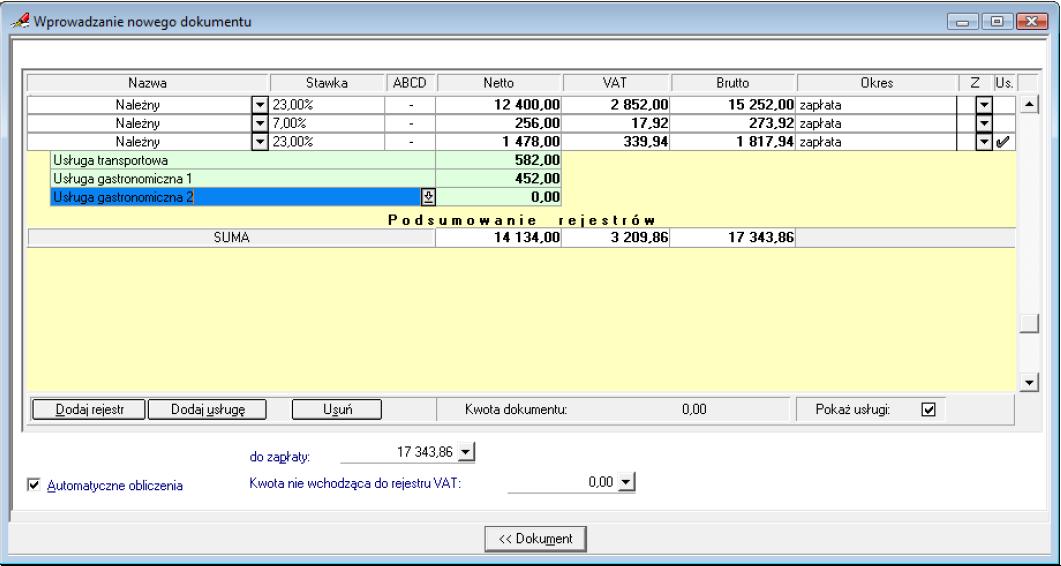
Task: Open the do zapłaty amount dropdown
Action: tap(466, 454)
